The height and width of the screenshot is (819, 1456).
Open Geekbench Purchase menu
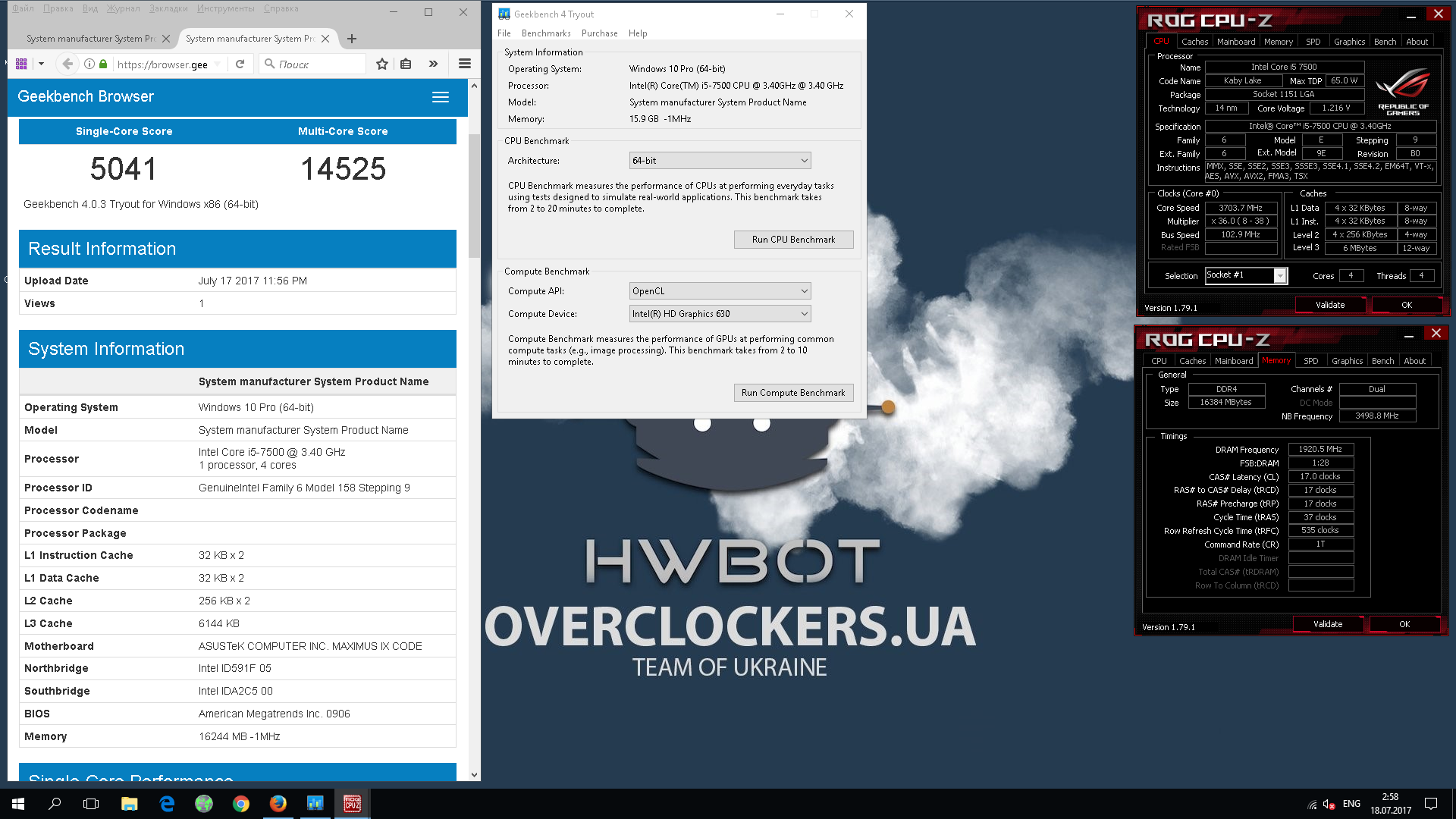click(599, 33)
